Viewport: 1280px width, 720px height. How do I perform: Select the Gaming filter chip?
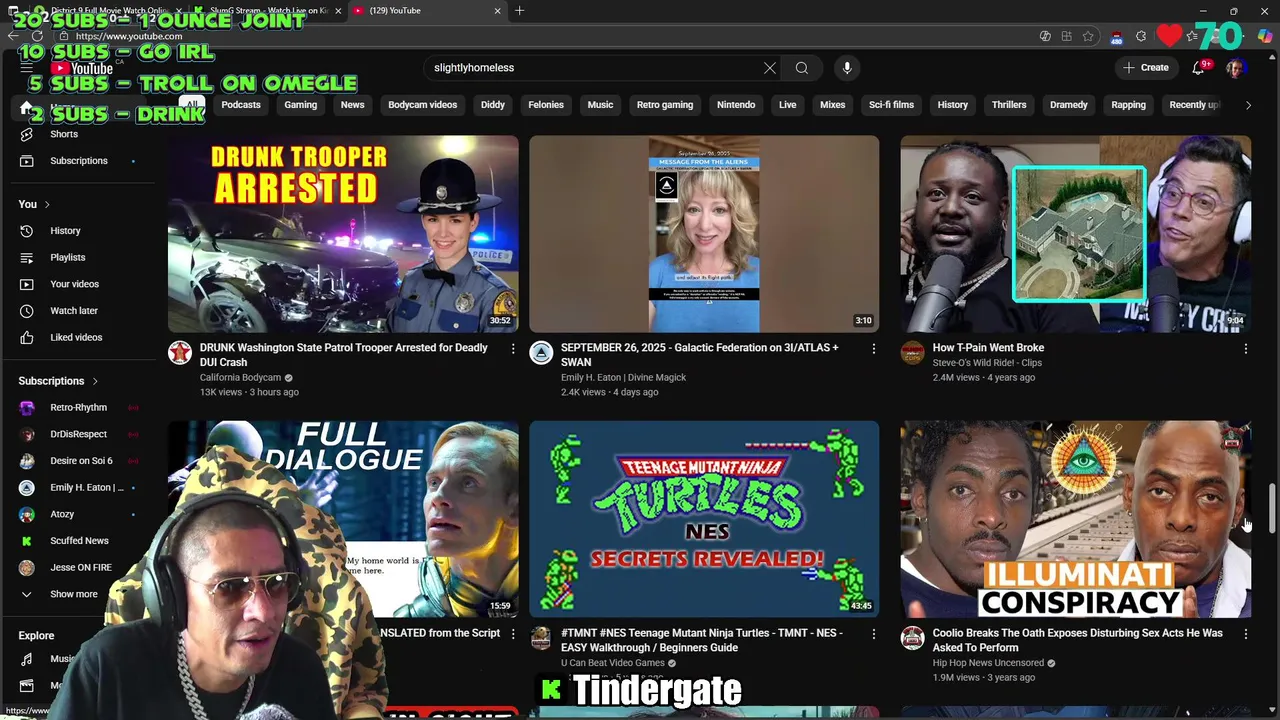click(x=300, y=105)
